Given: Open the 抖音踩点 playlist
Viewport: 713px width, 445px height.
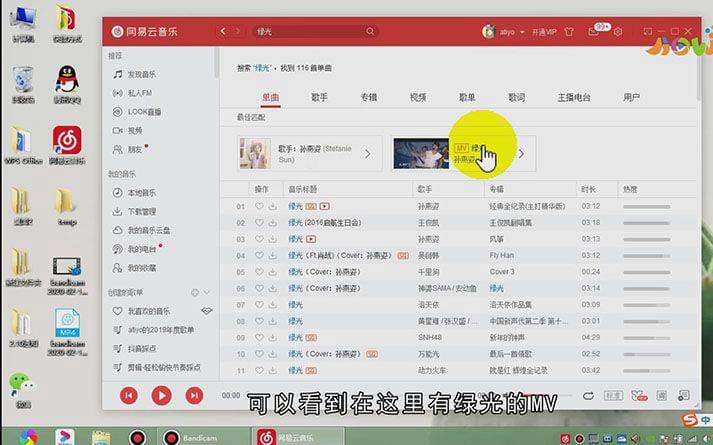Looking at the screenshot, I should point(135,348).
